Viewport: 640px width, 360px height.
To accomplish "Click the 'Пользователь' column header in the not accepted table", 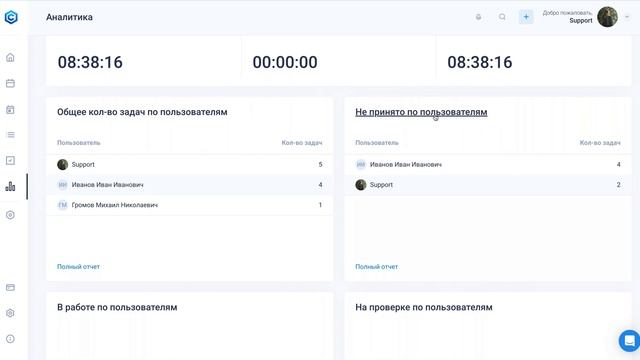I will (377, 143).
